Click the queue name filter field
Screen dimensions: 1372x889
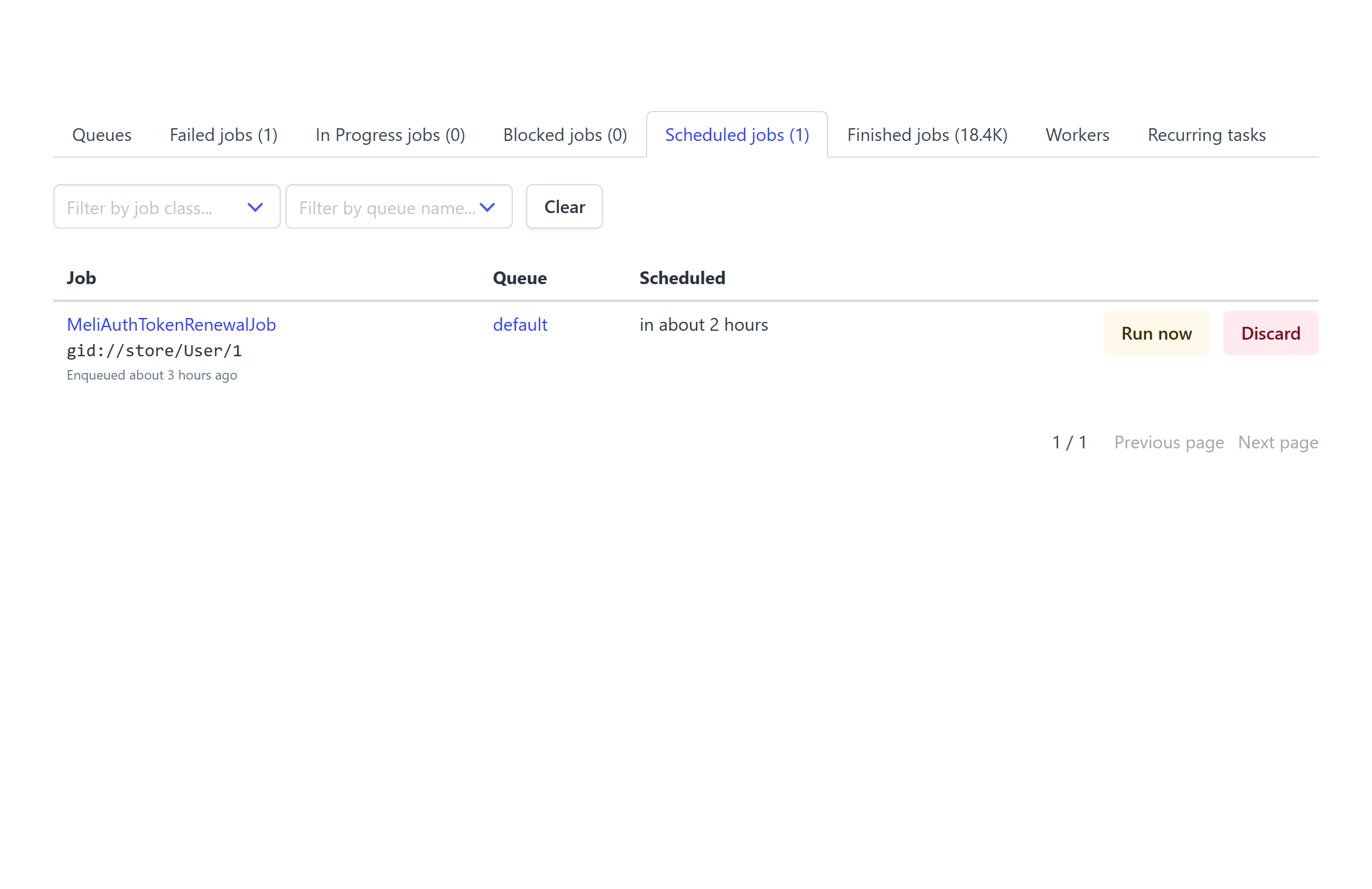[x=386, y=207]
